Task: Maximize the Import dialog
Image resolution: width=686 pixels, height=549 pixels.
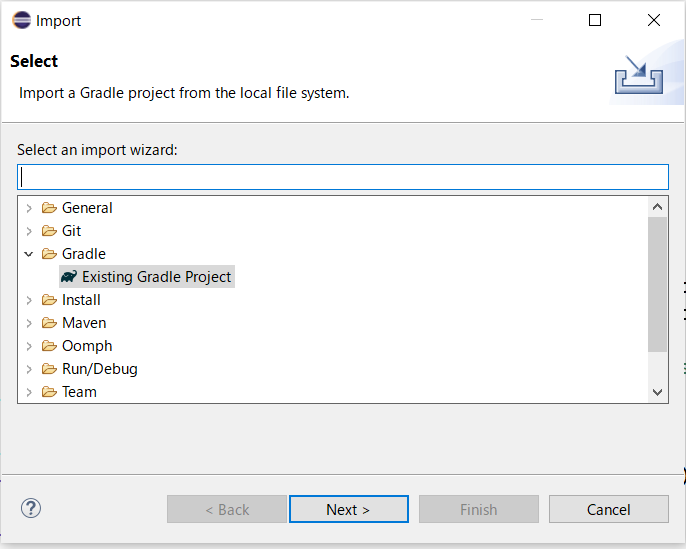Action: pyautogui.click(x=595, y=20)
